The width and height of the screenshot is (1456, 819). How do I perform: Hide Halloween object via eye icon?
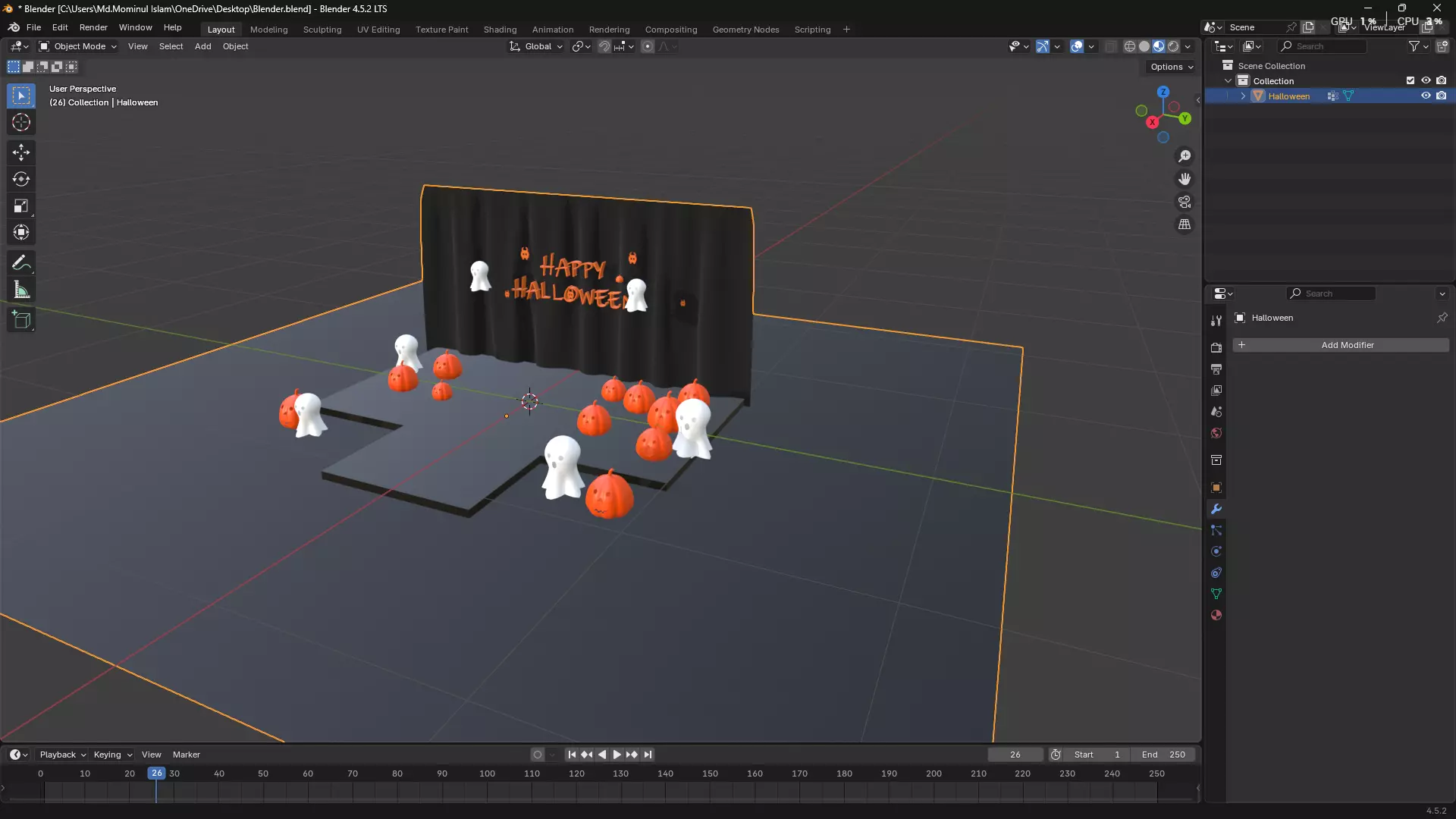tap(1426, 96)
